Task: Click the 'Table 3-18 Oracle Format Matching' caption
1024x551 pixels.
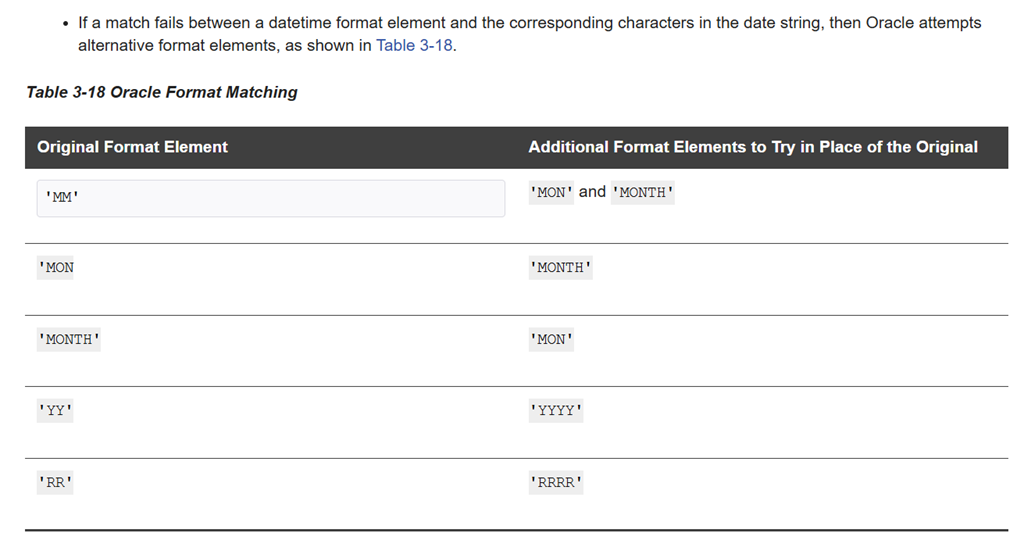Action: pyautogui.click(x=162, y=92)
